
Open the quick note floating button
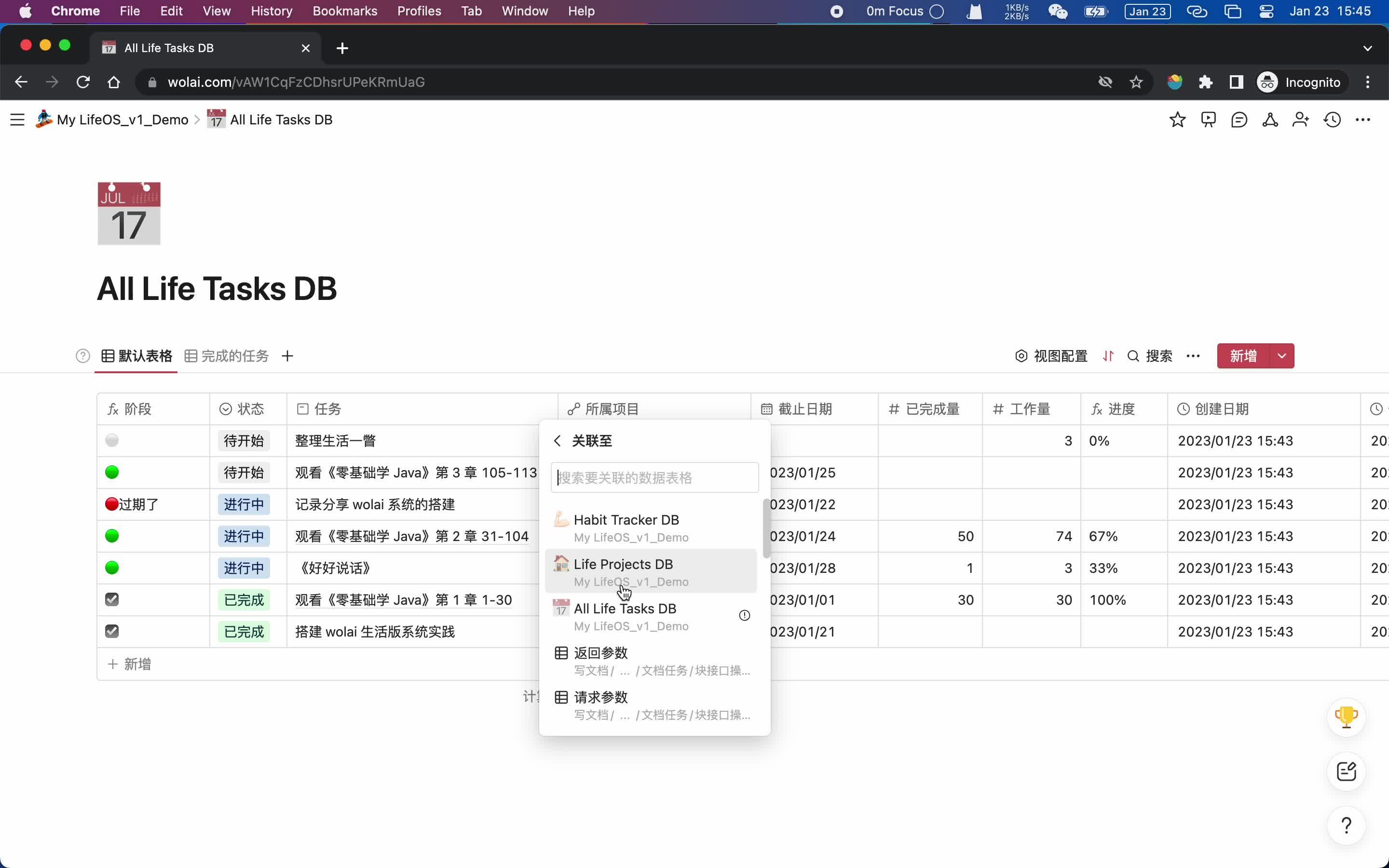click(x=1346, y=771)
